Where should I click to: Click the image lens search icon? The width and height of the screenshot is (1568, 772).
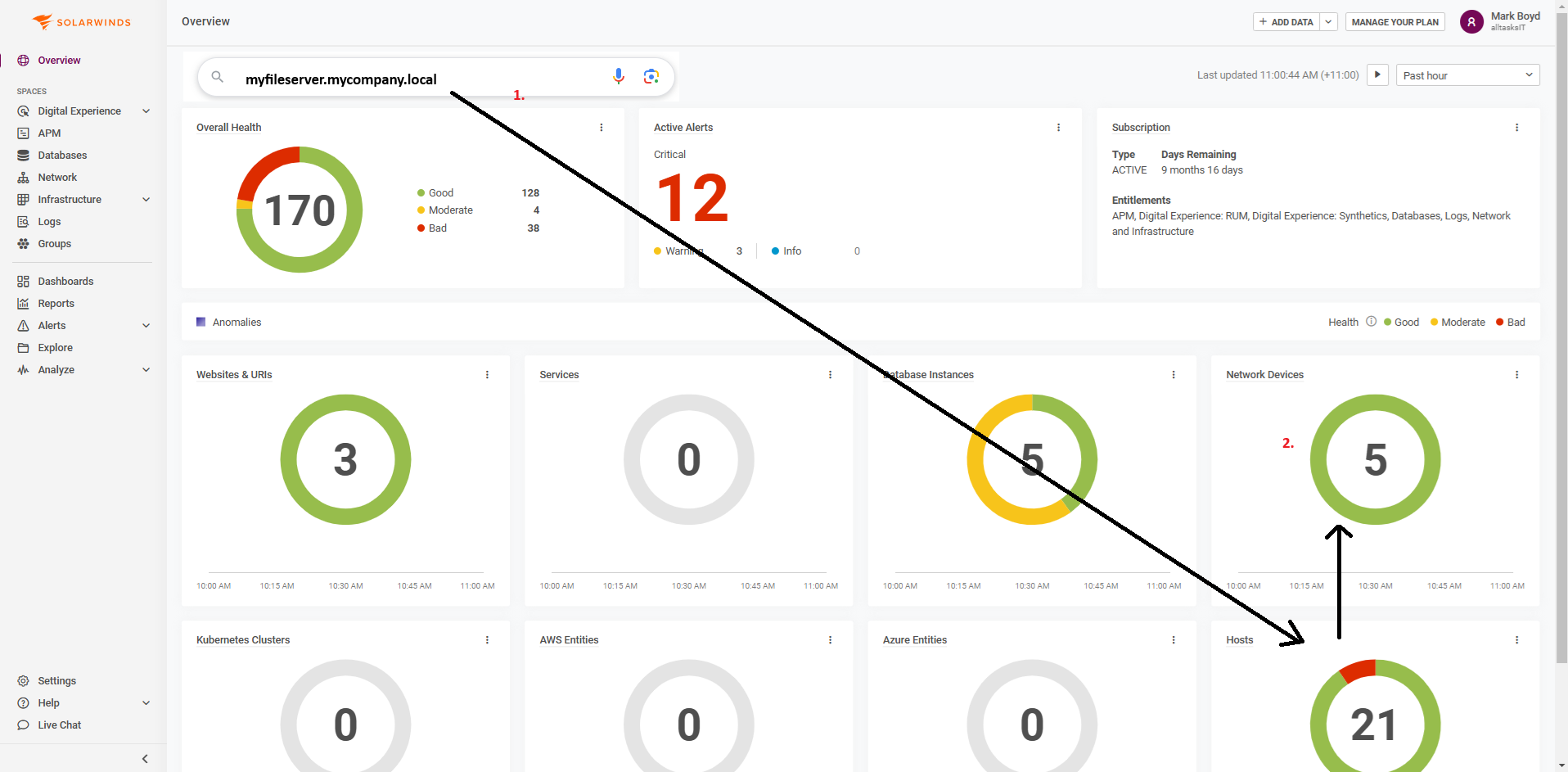tap(651, 76)
